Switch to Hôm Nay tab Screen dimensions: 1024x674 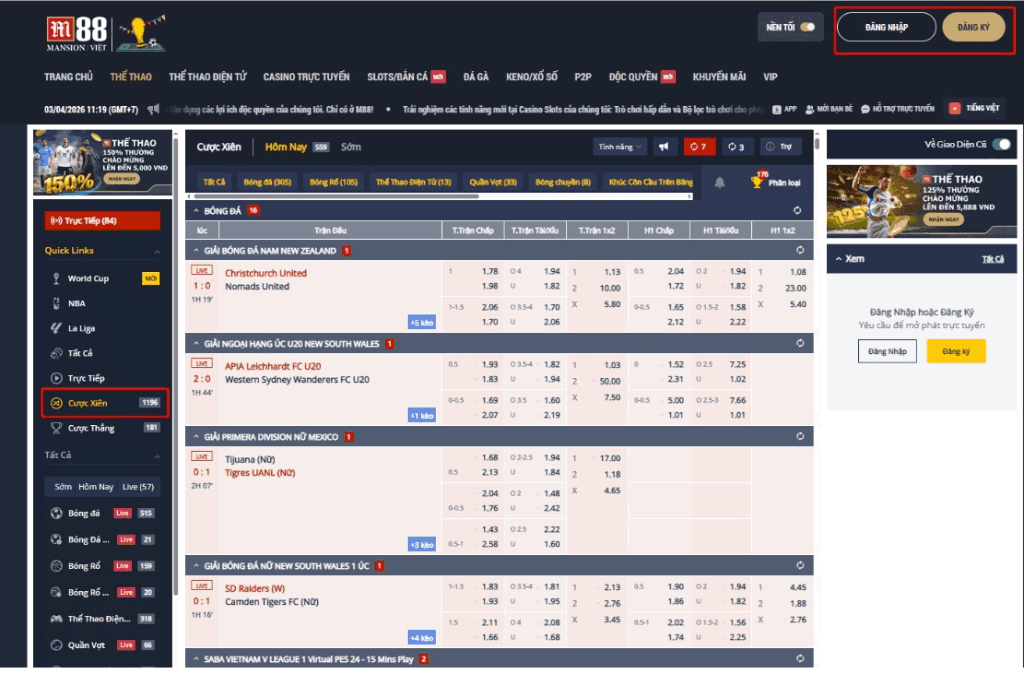point(285,147)
